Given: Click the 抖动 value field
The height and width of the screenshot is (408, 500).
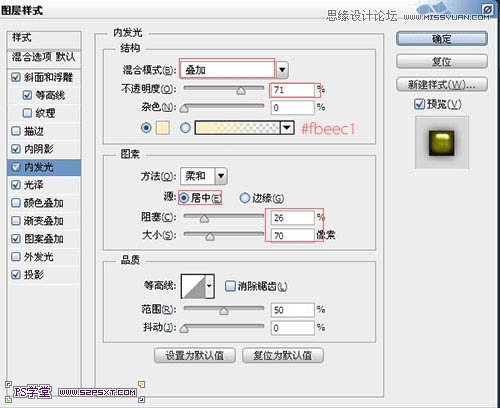Looking at the screenshot, I should click(x=292, y=328).
